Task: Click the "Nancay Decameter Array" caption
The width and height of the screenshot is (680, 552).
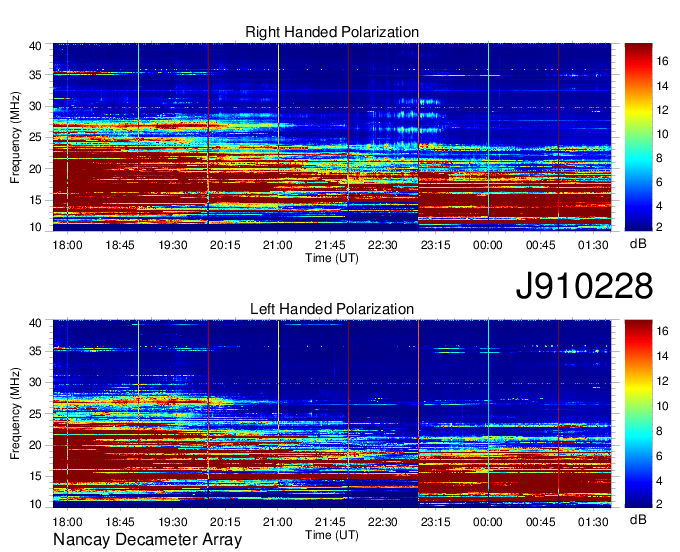Action: (147, 540)
